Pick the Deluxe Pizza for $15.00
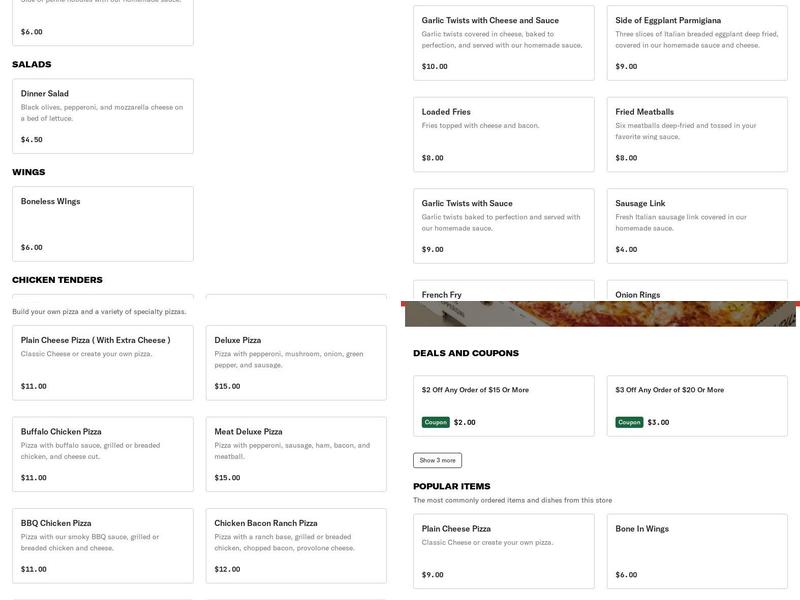 pos(296,362)
